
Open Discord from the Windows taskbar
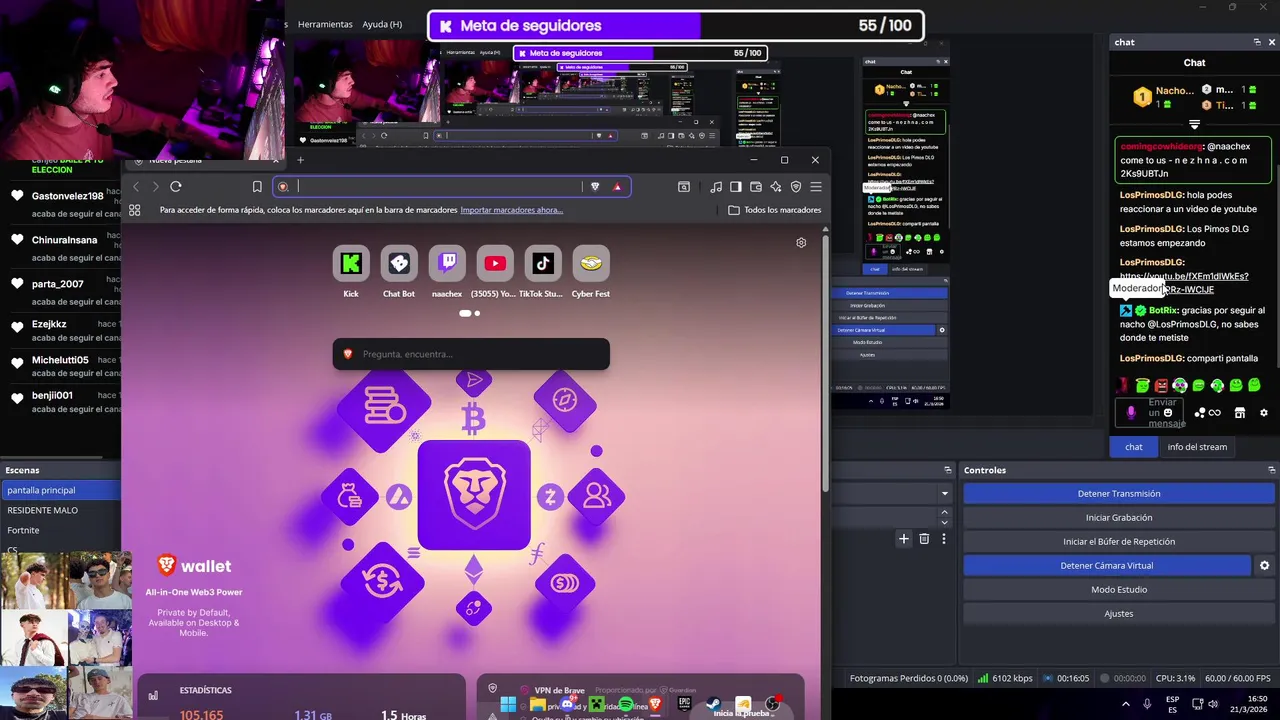(567, 705)
